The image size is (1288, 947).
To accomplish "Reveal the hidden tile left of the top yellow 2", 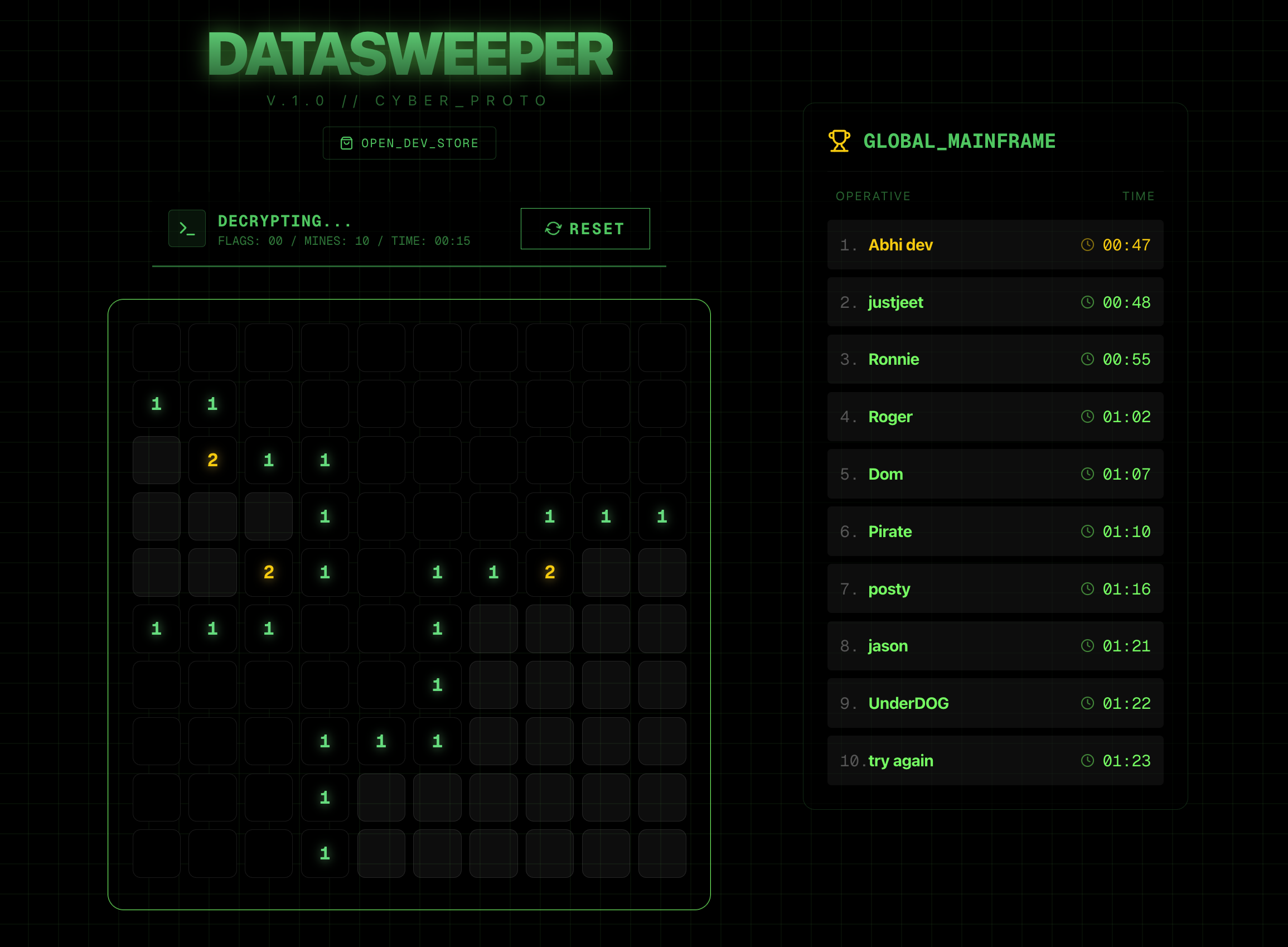I will 157,460.
